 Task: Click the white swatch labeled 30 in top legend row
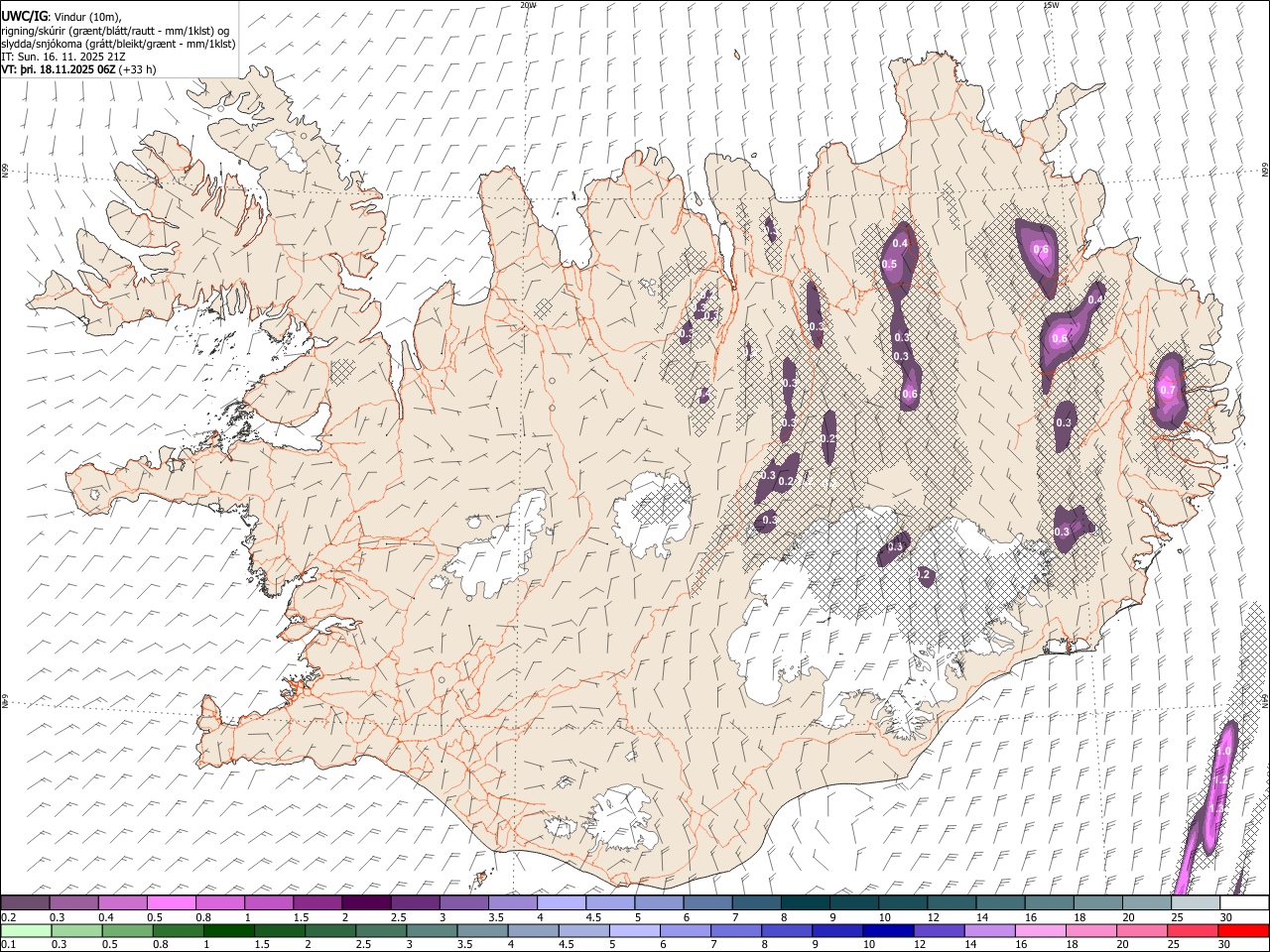tap(1243, 903)
